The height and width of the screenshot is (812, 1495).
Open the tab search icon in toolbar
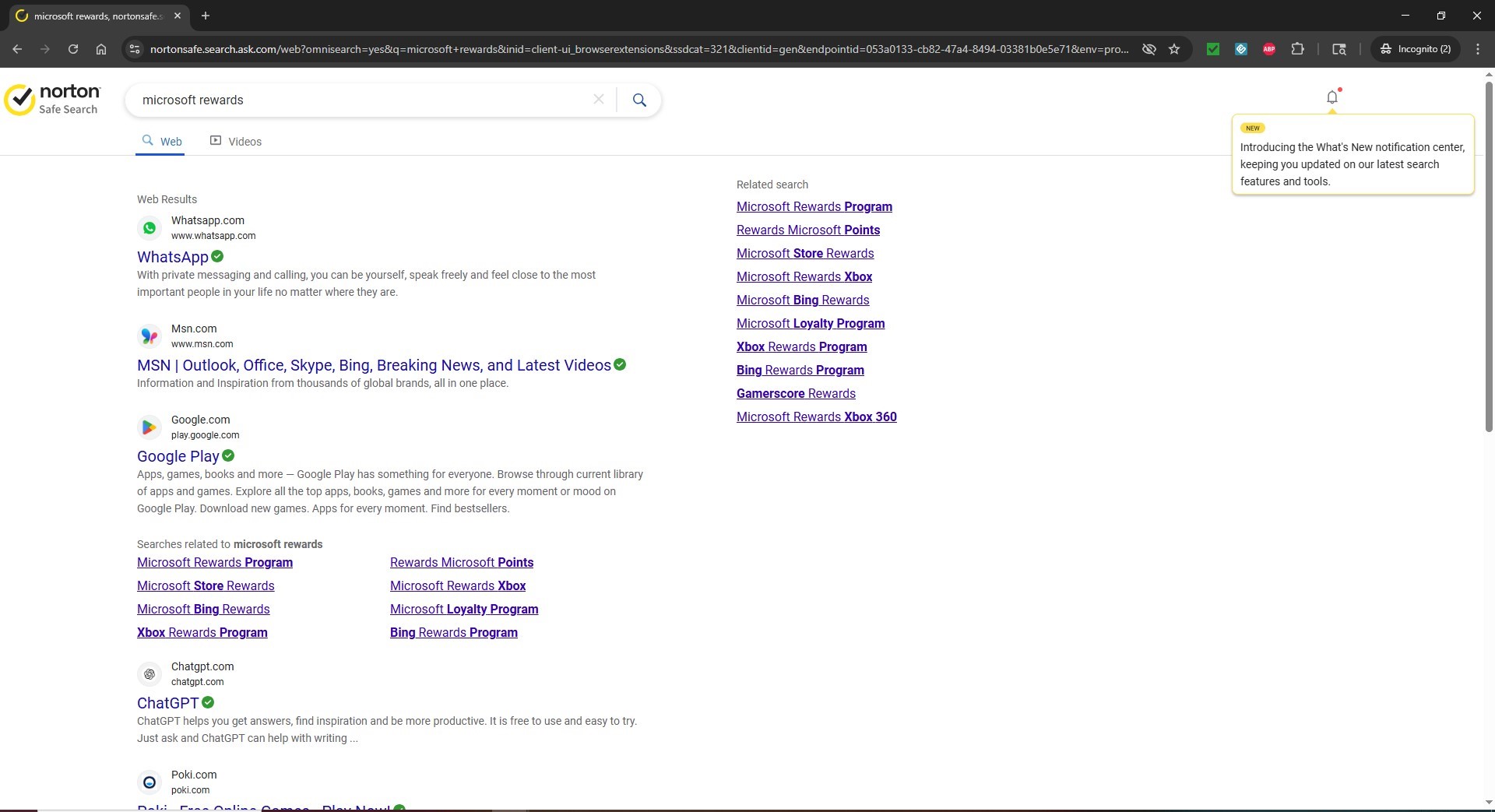pyautogui.click(x=1339, y=49)
